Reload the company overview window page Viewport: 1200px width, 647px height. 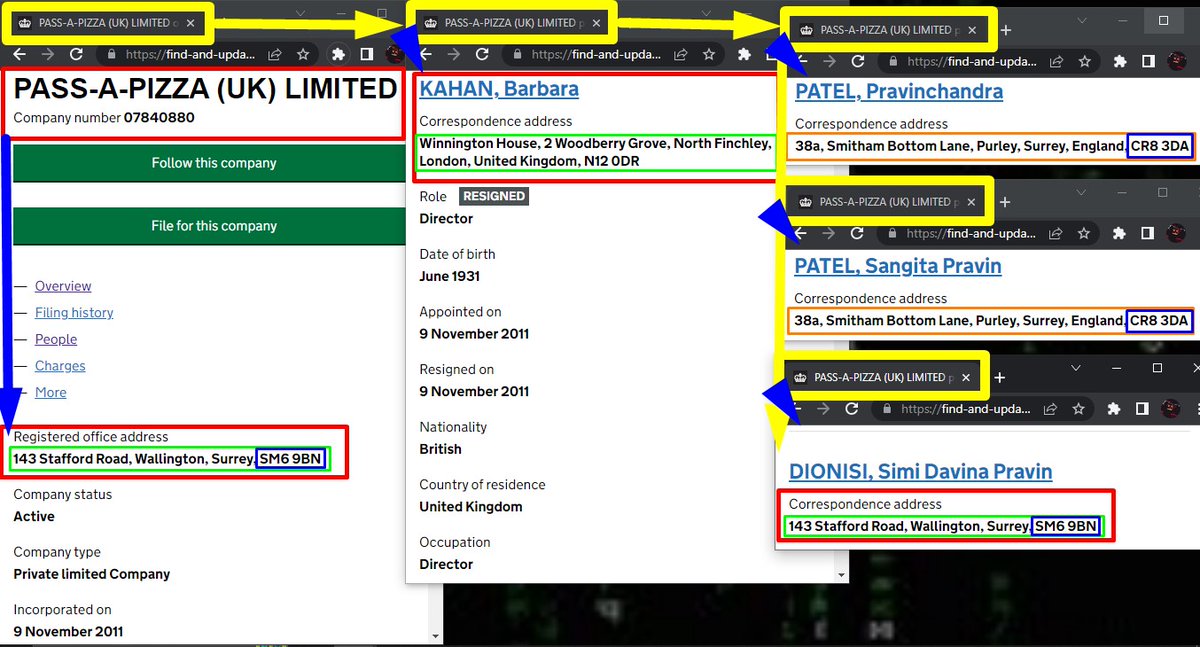click(76, 54)
